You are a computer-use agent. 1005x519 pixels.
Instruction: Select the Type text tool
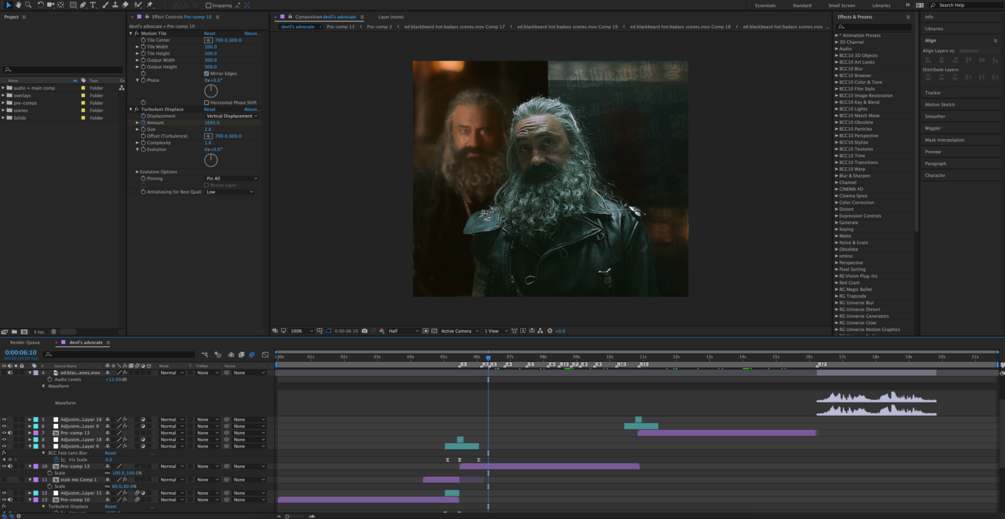(94, 5)
